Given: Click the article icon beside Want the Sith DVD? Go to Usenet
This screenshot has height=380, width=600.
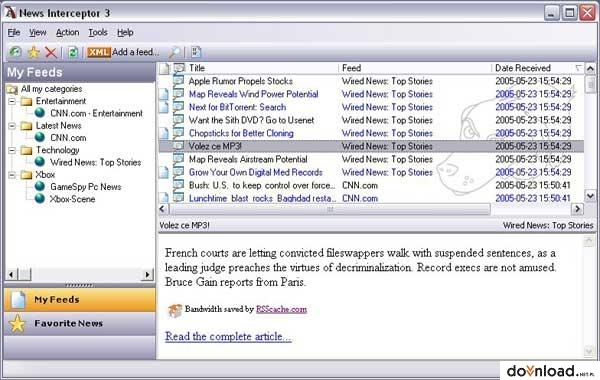Looking at the screenshot, I should [178, 119].
